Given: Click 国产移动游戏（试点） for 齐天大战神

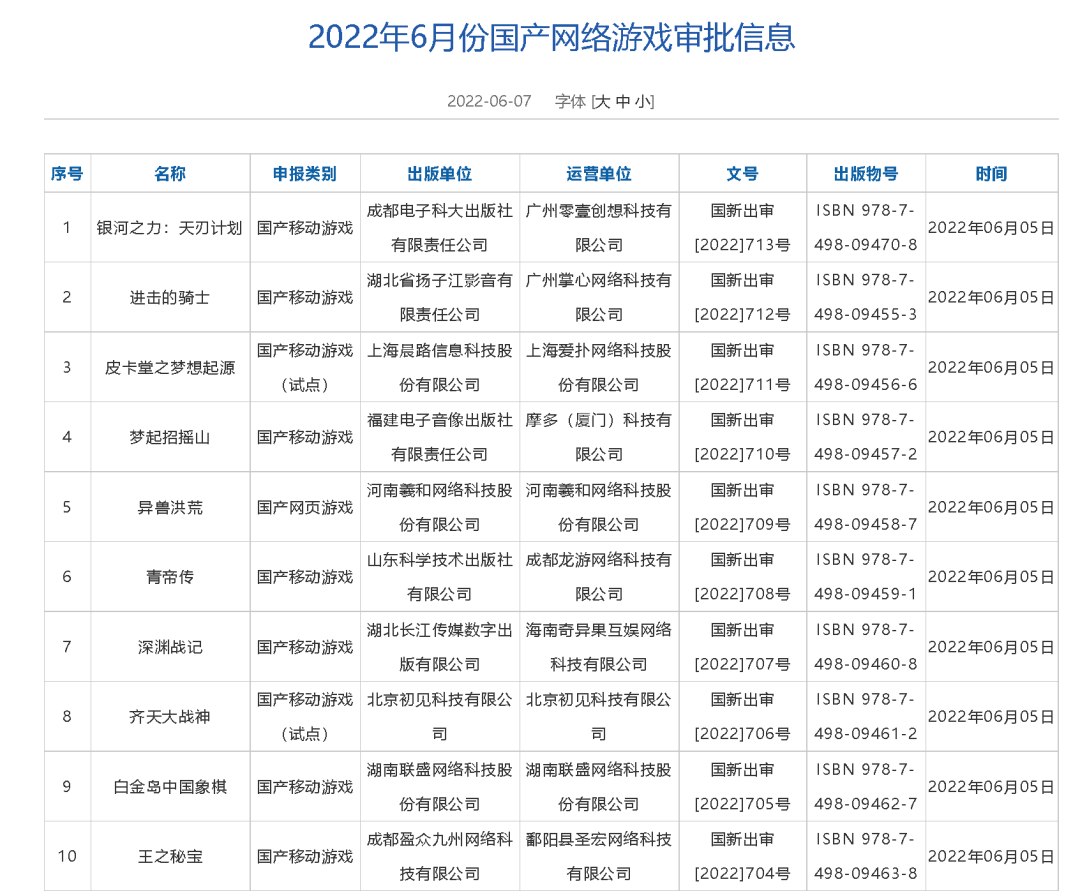Looking at the screenshot, I should (304, 717).
